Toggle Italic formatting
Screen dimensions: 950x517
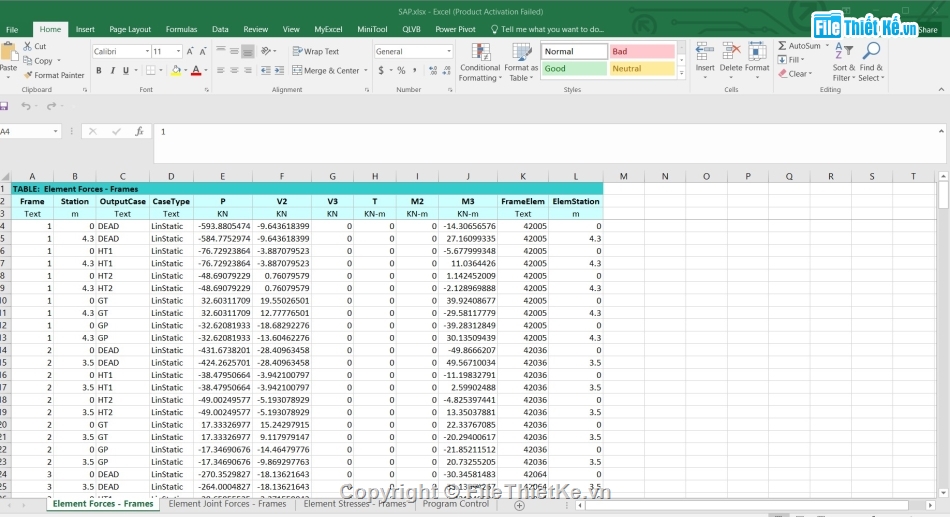113,70
